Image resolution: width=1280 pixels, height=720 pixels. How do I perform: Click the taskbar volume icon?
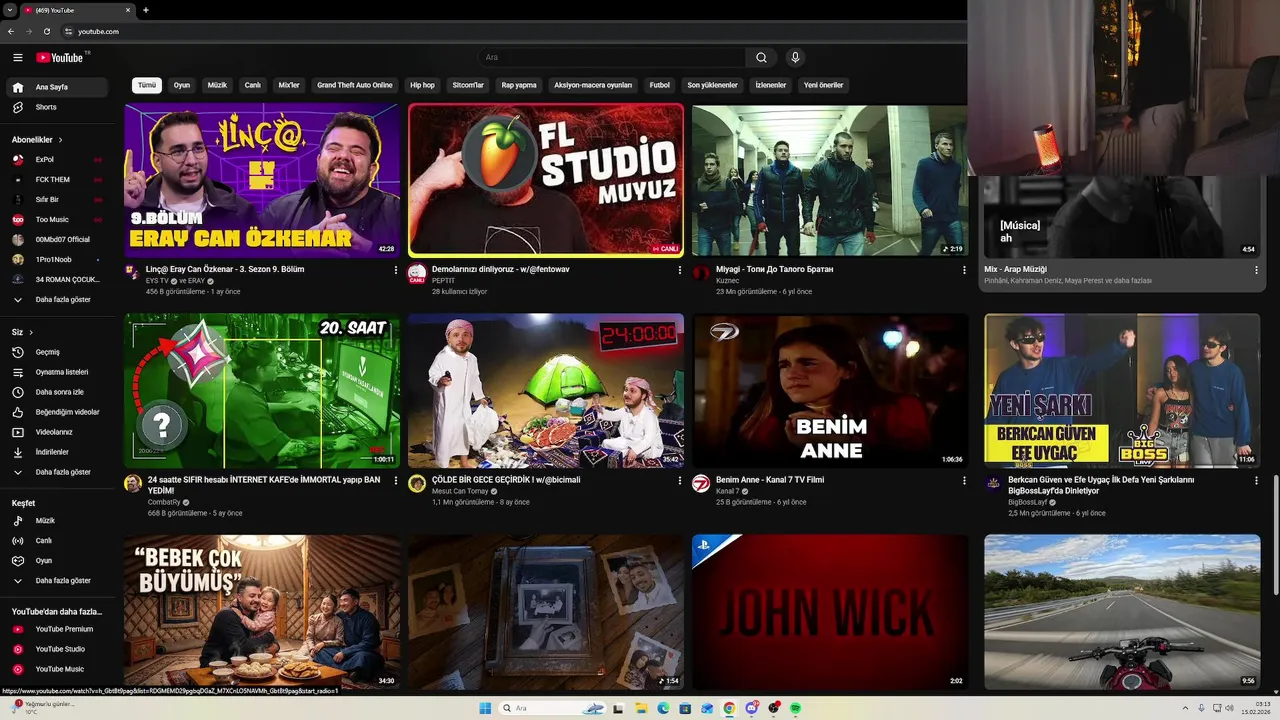[1229, 708]
